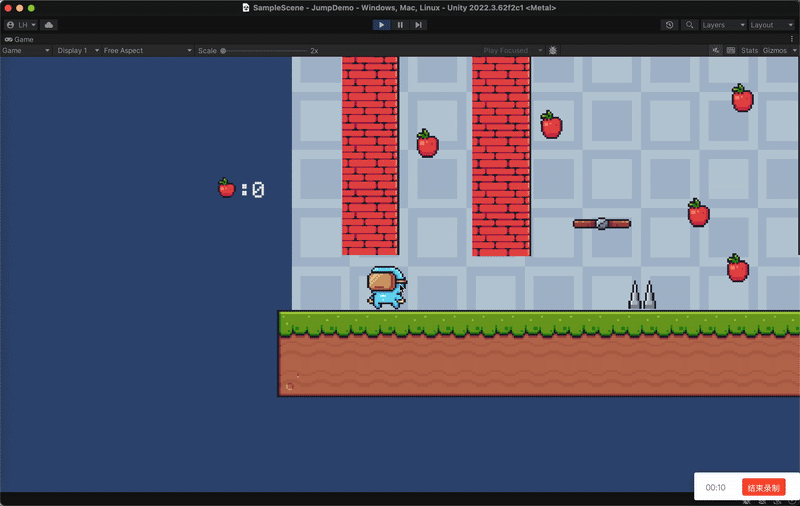Open the LH account menu
Viewport: 800px width, 506px height.
click(x=21, y=25)
